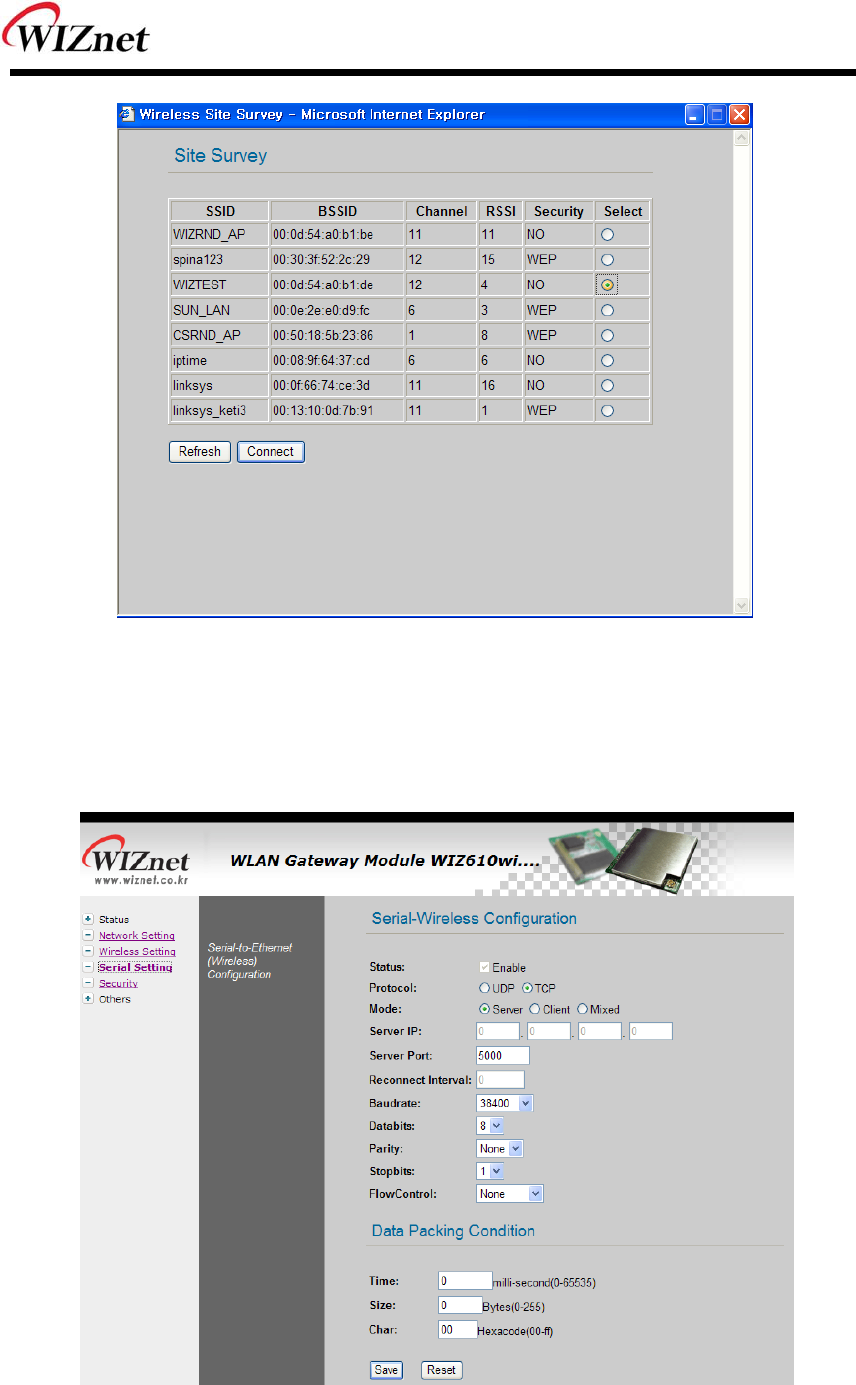Open the FlowControl dropdown
The height and width of the screenshot is (1385, 856).
point(510,1194)
